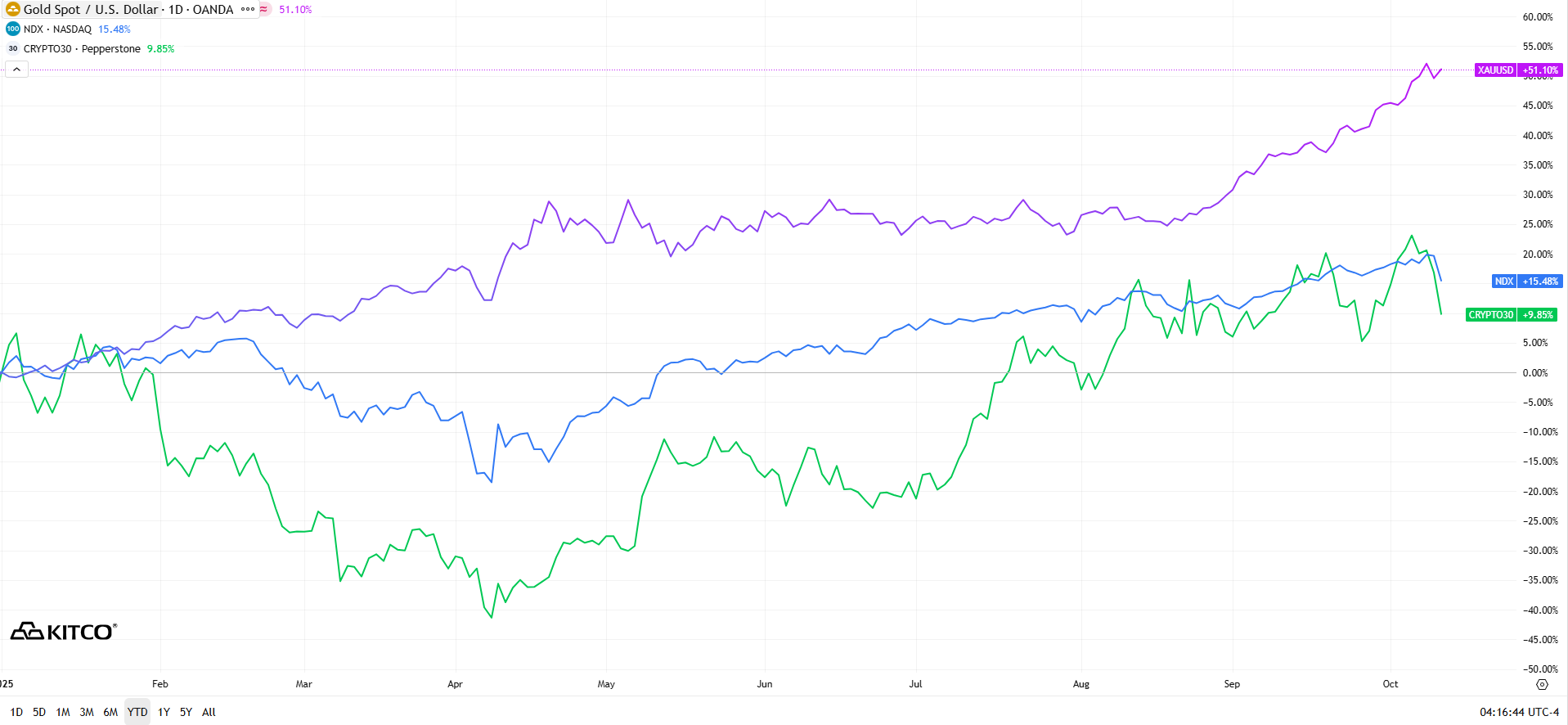Choose the All date range
Screen dimensions: 1568x725
click(x=209, y=712)
